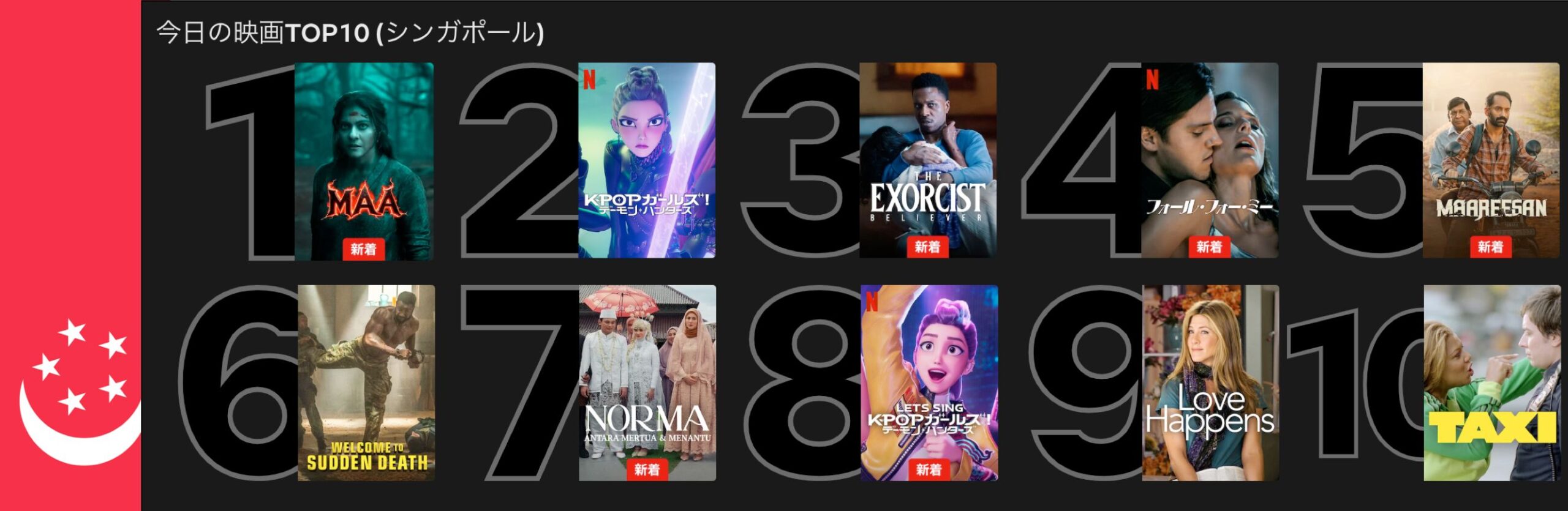This screenshot has height=511, width=1568.
Task: Open the KPOP Girls Demon Hunters poster ranked second
Action: (647, 160)
